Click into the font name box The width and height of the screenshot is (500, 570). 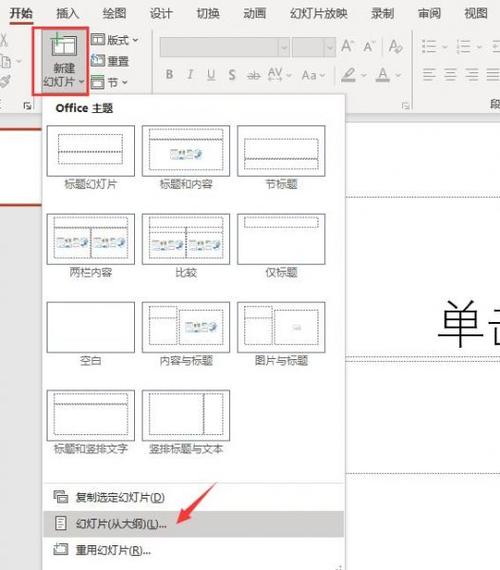219,47
